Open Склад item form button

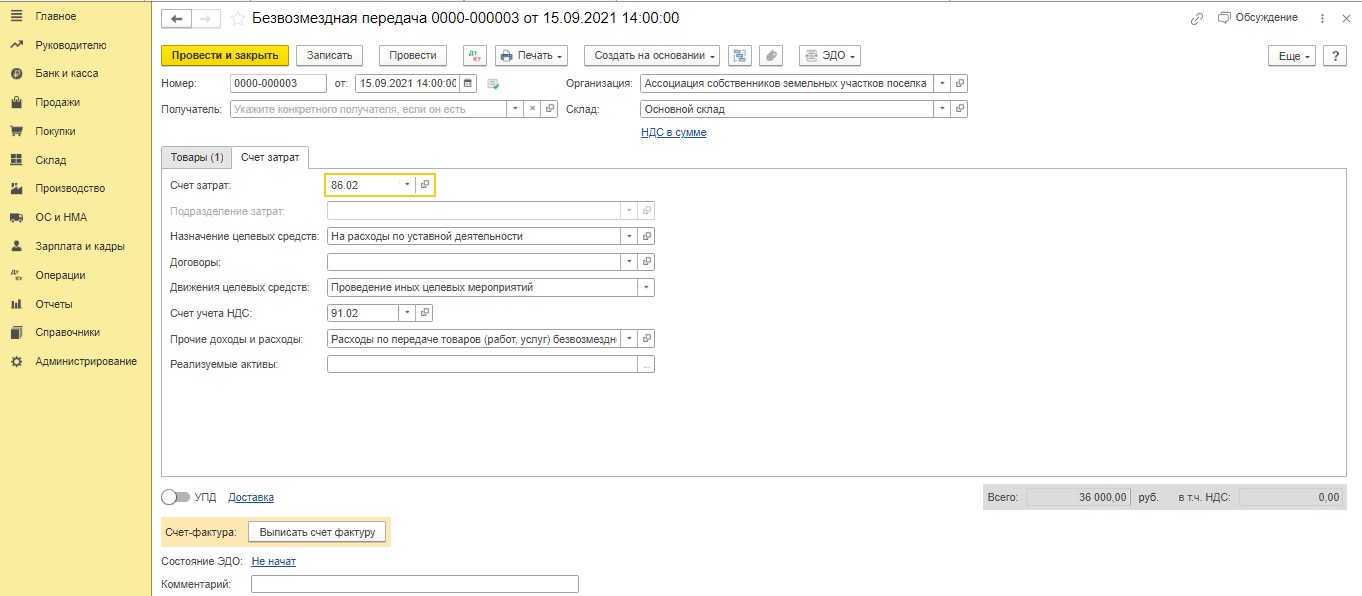pos(958,109)
